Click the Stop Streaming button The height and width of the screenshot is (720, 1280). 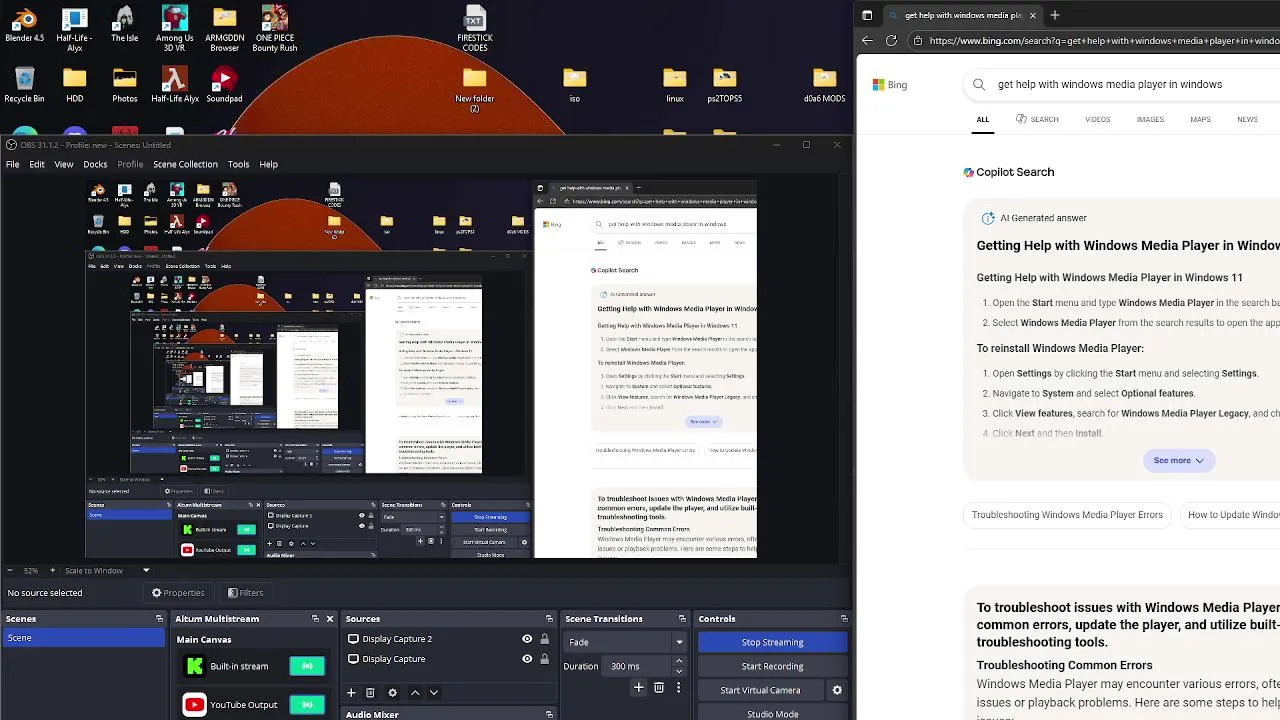pyautogui.click(x=772, y=642)
